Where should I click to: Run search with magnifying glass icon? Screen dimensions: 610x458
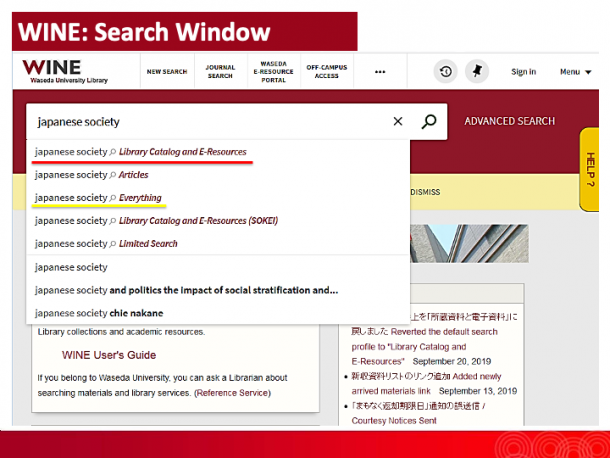tap(429, 121)
